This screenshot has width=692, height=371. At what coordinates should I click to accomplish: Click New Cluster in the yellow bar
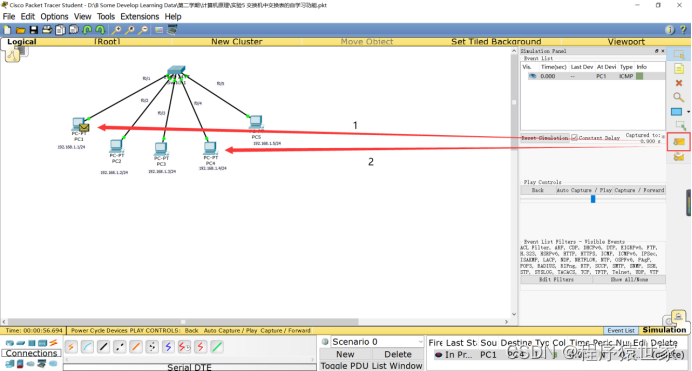[237, 41]
